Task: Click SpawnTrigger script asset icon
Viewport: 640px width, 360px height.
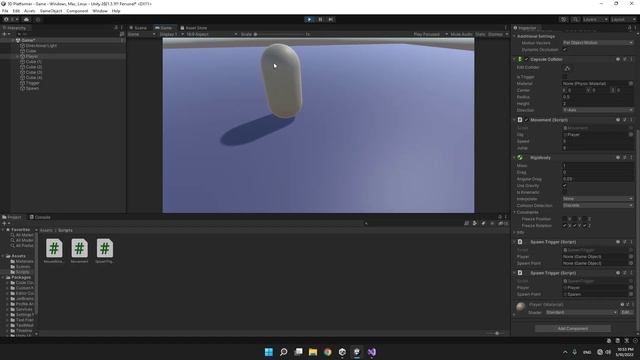Action: click(105, 248)
